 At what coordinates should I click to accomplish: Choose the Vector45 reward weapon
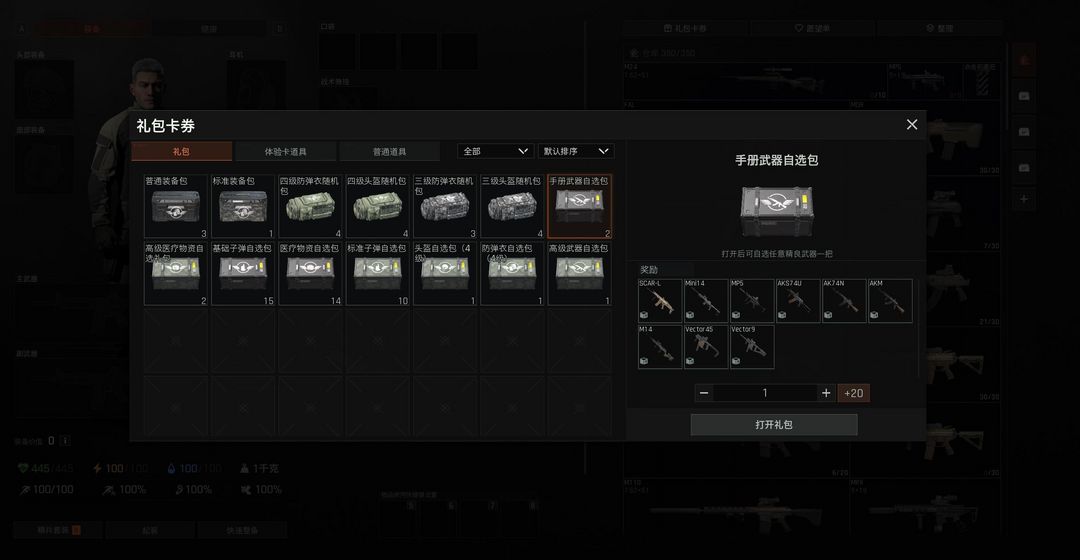pyautogui.click(x=706, y=346)
